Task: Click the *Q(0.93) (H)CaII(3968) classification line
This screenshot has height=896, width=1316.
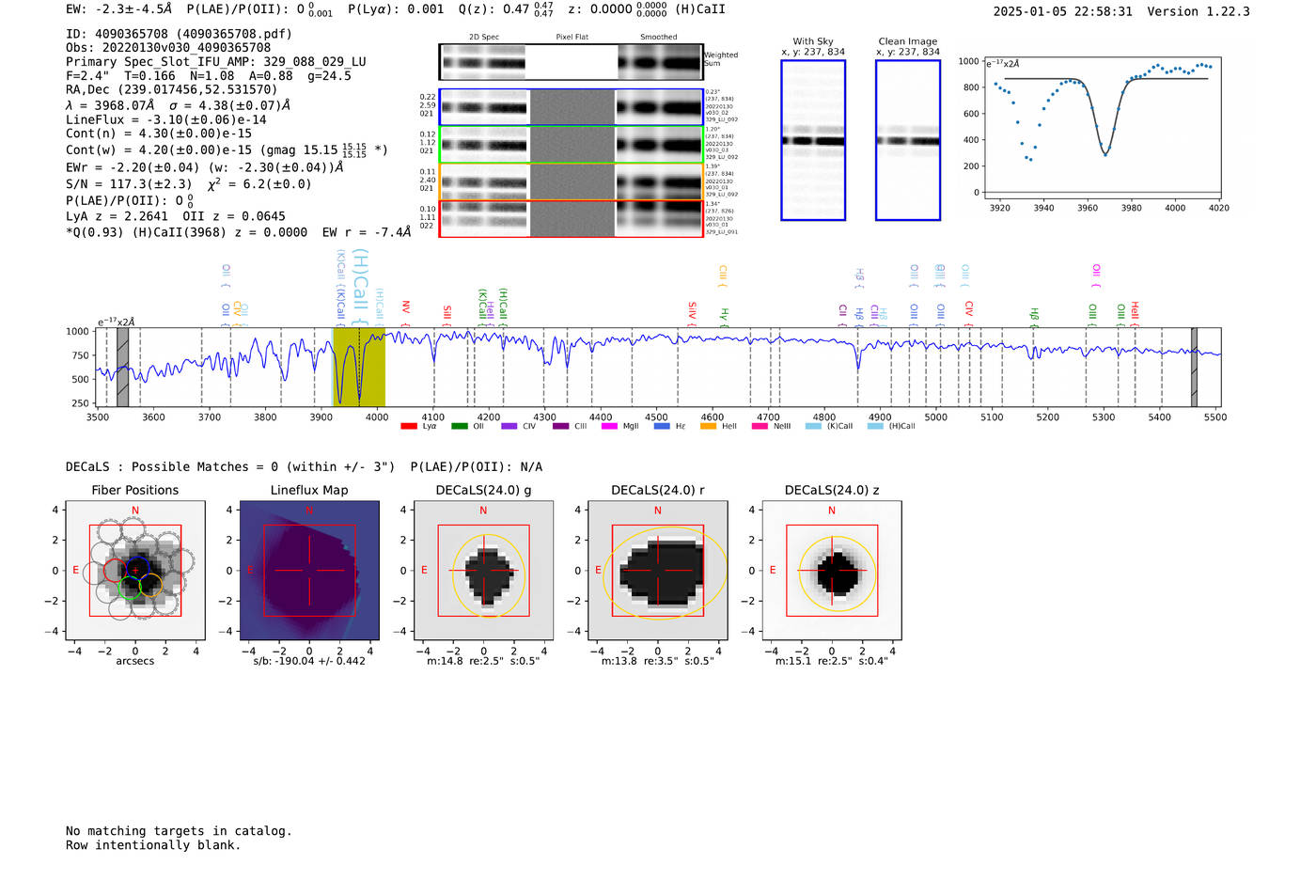Action: (x=239, y=232)
